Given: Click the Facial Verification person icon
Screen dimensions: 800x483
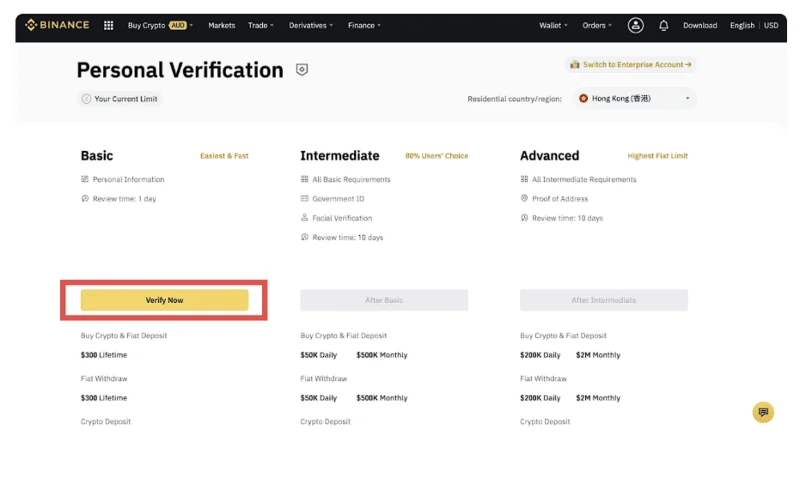Looking at the screenshot, I should tap(305, 218).
